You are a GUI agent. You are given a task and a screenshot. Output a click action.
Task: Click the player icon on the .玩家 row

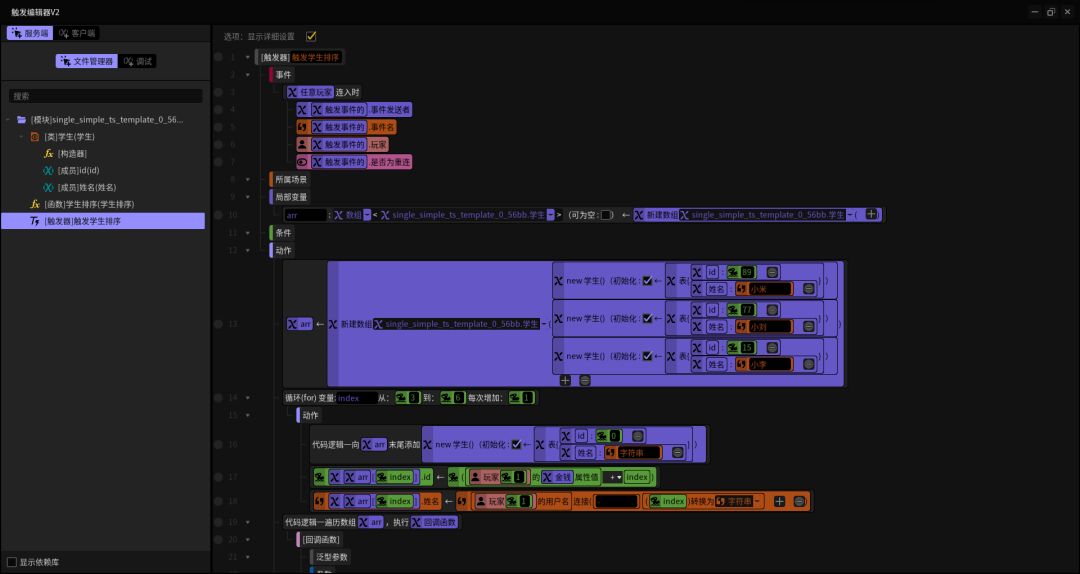(302, 145)
